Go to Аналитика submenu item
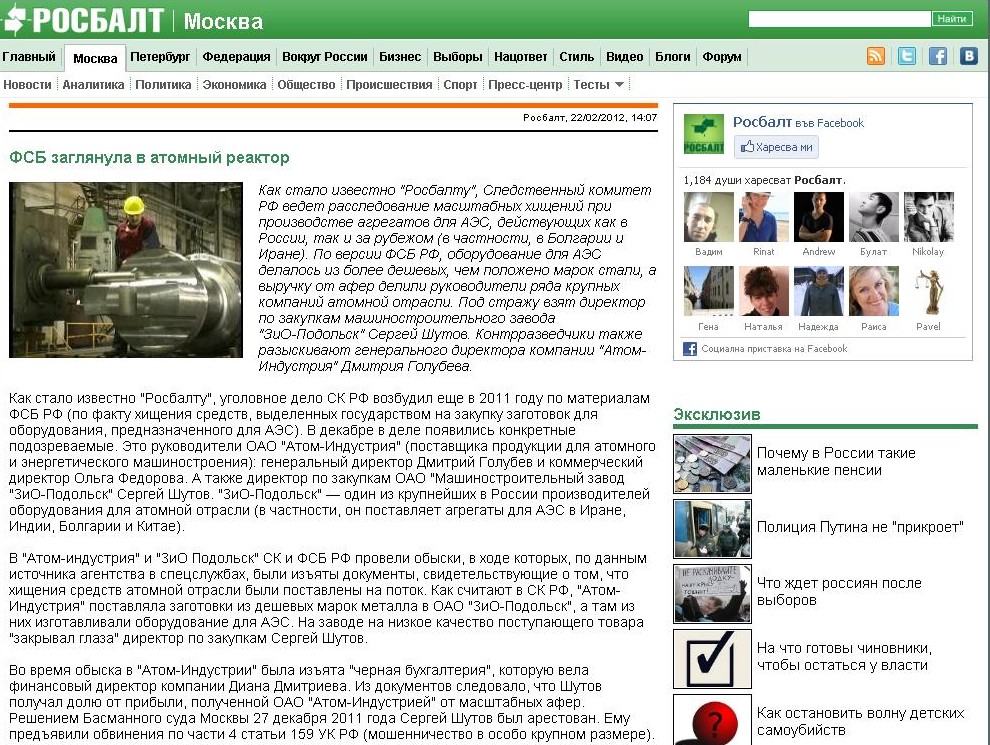The width and height of the screenshot is (990, 745). pos(93,85)
